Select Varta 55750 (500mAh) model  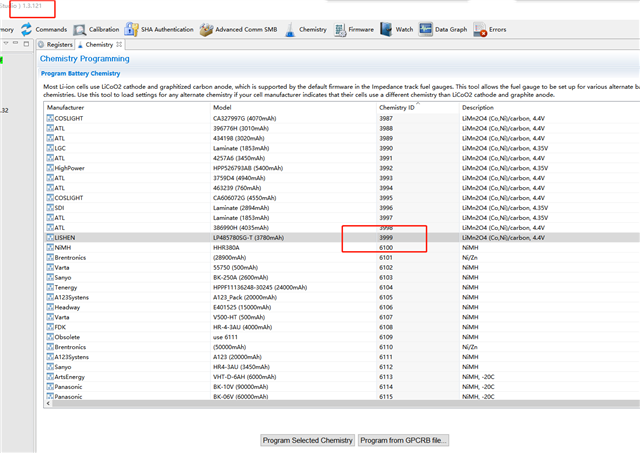point(235,267)
